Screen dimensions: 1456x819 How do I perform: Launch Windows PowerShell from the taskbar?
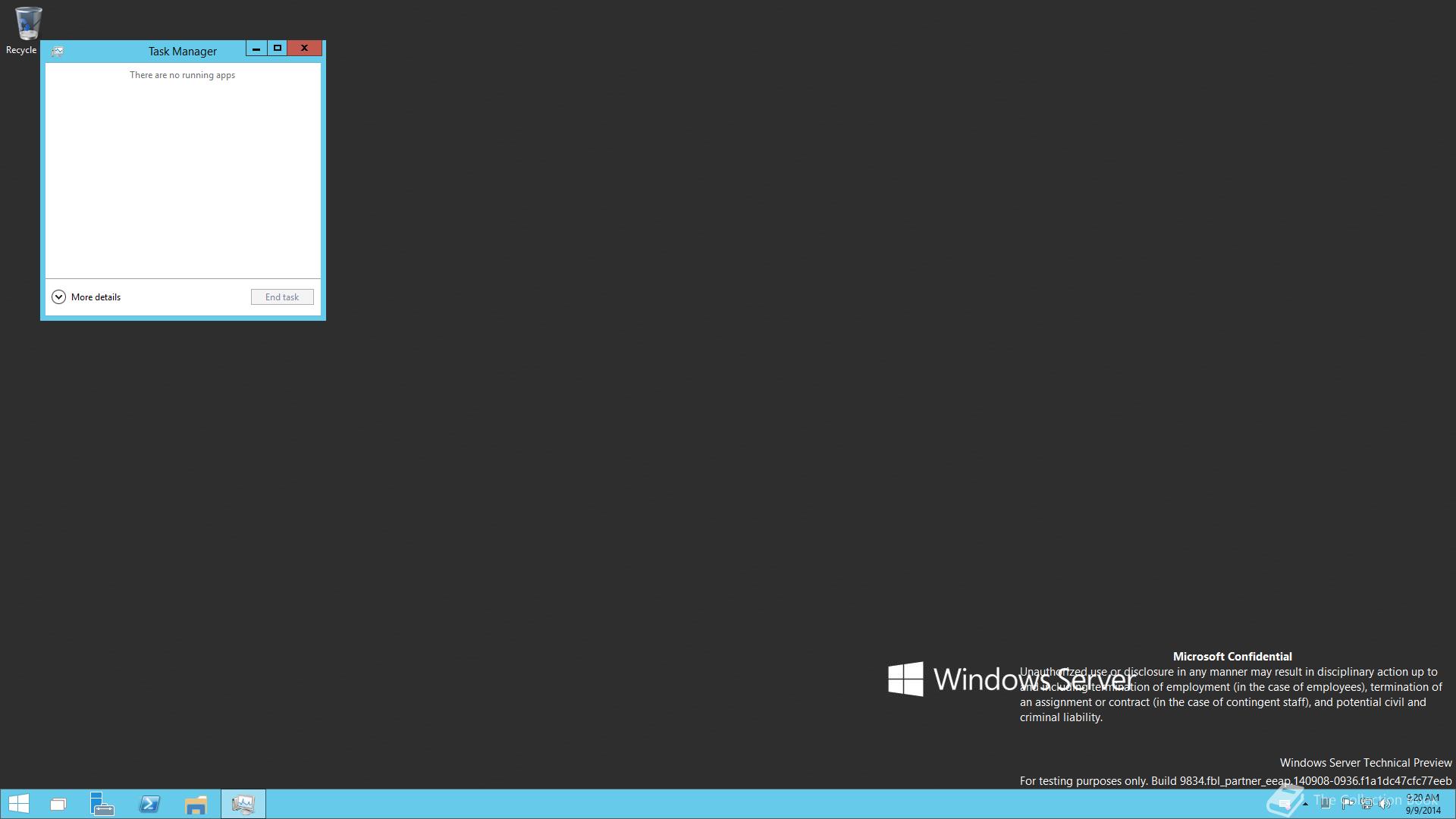click(x=149, y=804)
